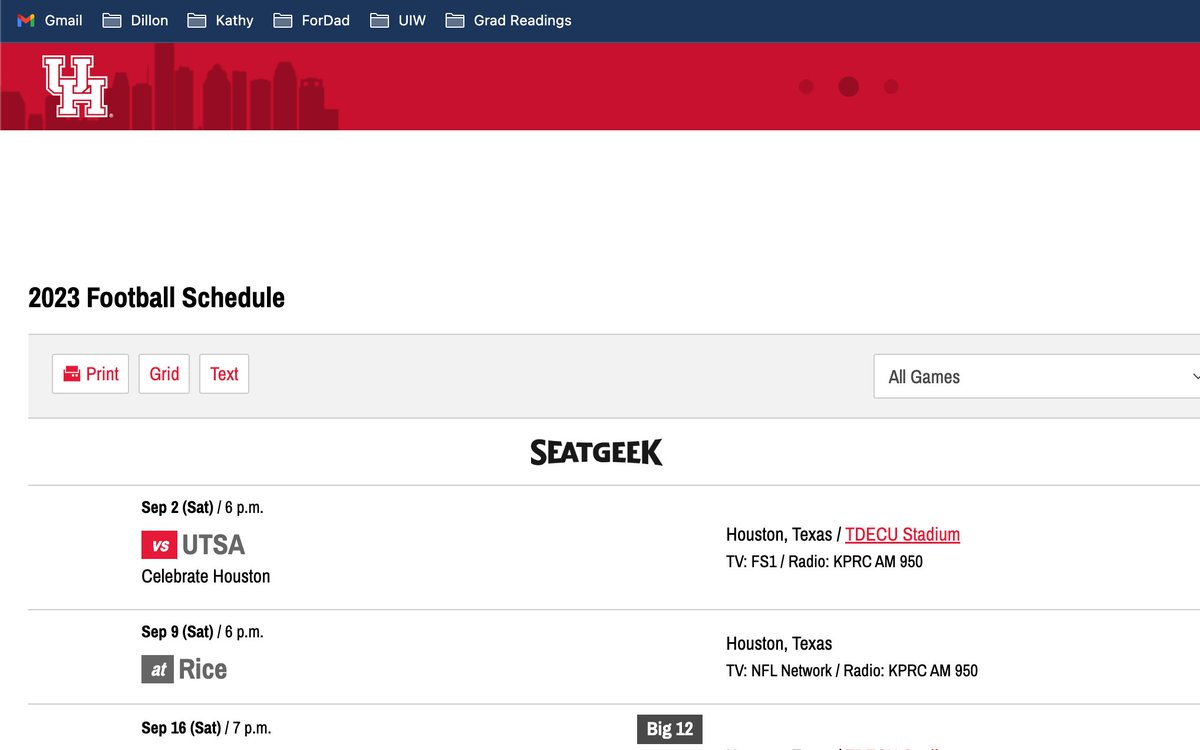This screenshot has height=750, width=1200.
Task: Open the TDECU Stadium link
Action: [x=902, y=534]
